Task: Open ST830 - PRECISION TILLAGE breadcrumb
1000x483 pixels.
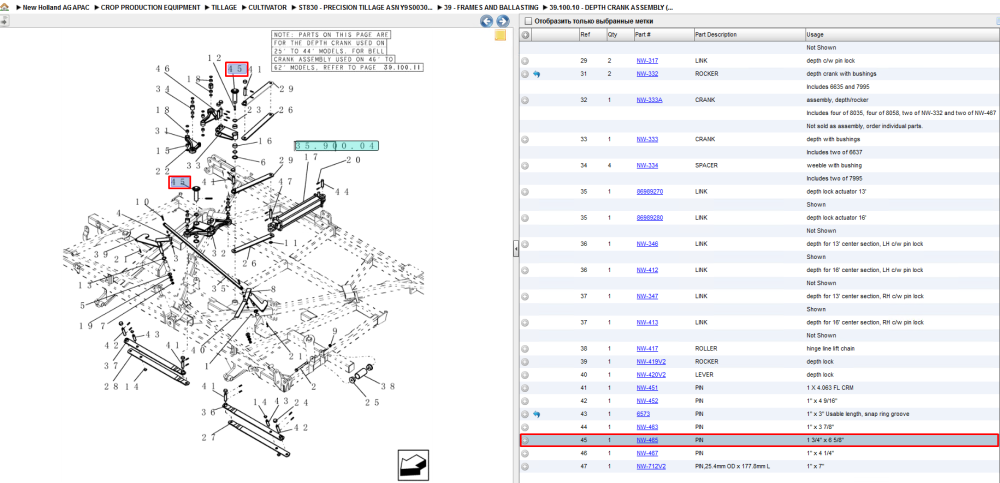Action: coord(365,7)
